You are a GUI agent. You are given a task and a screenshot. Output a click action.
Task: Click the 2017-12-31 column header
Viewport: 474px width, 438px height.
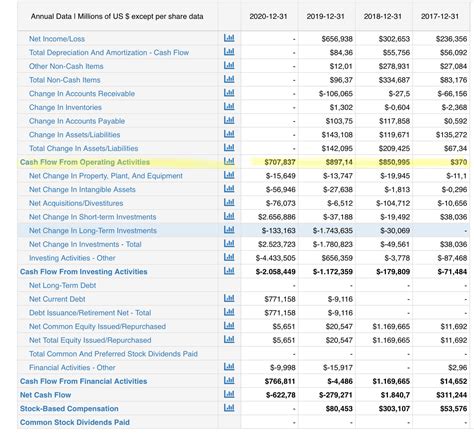[x=440, y=16]
